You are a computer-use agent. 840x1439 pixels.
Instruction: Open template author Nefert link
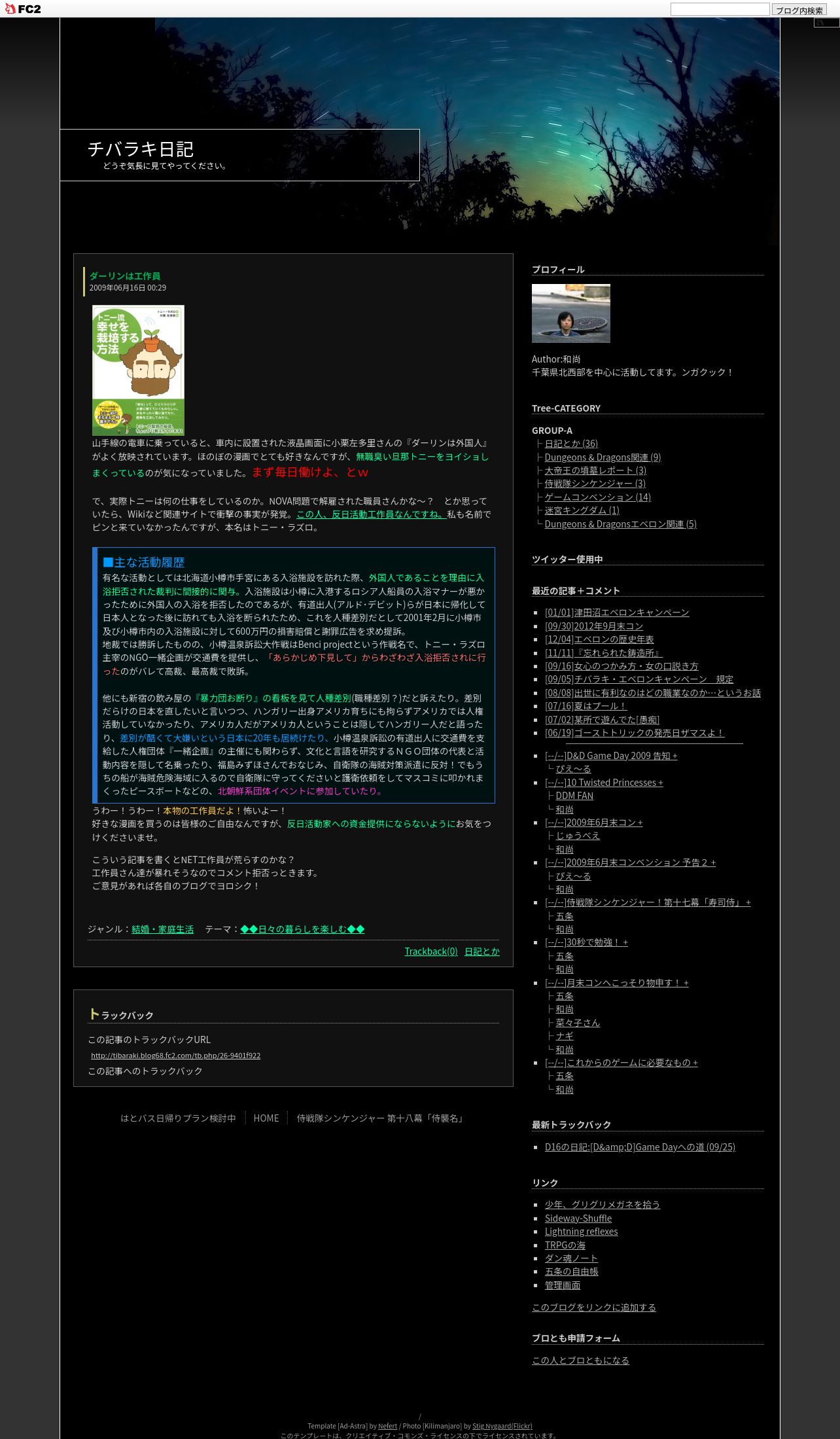pyautogui.click(x=388, y=1426)
